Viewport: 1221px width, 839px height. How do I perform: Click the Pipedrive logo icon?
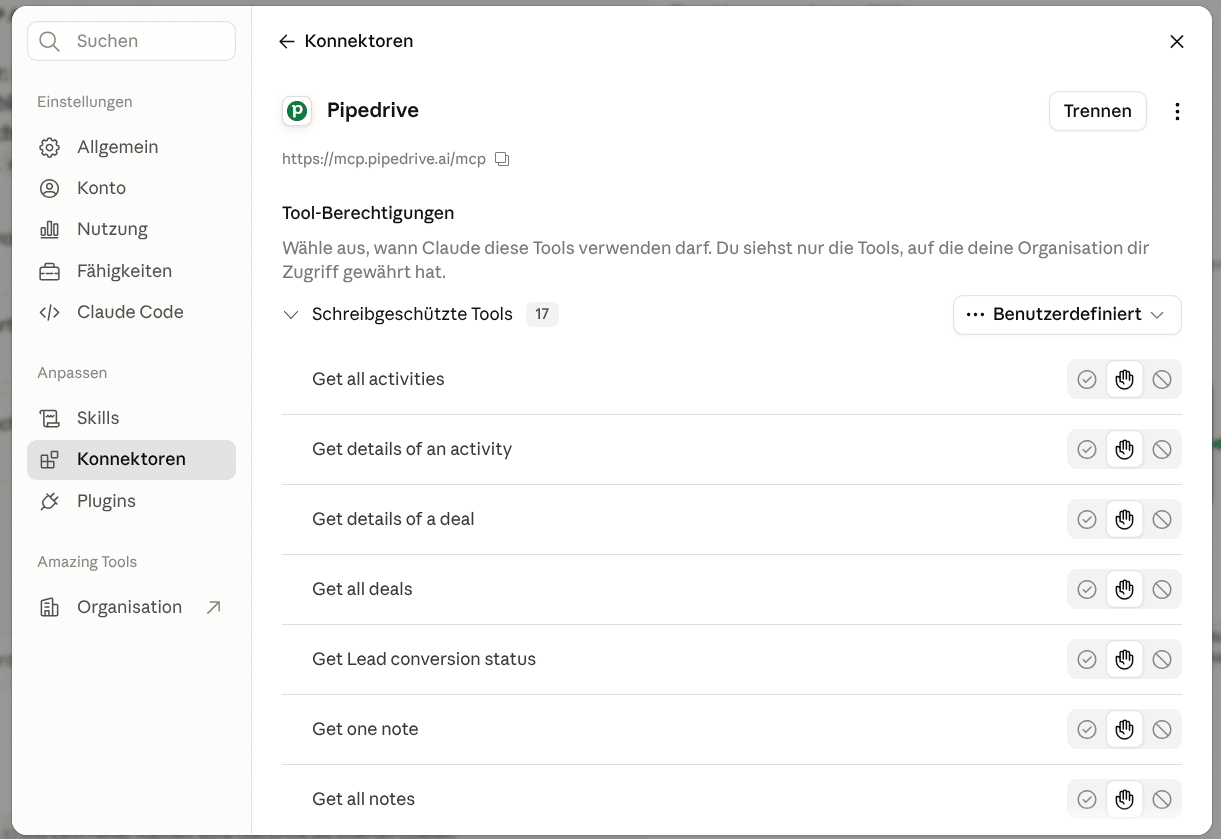coord(297,111)
